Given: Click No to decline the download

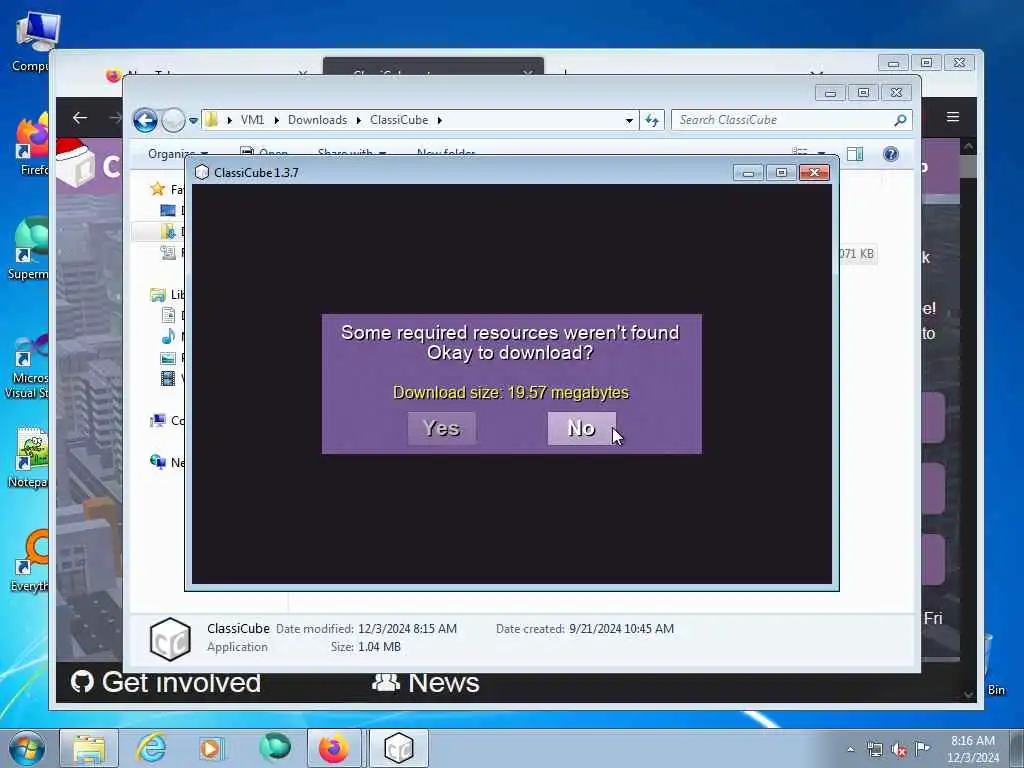Looking at the screenshot, I should click(581, 428).
